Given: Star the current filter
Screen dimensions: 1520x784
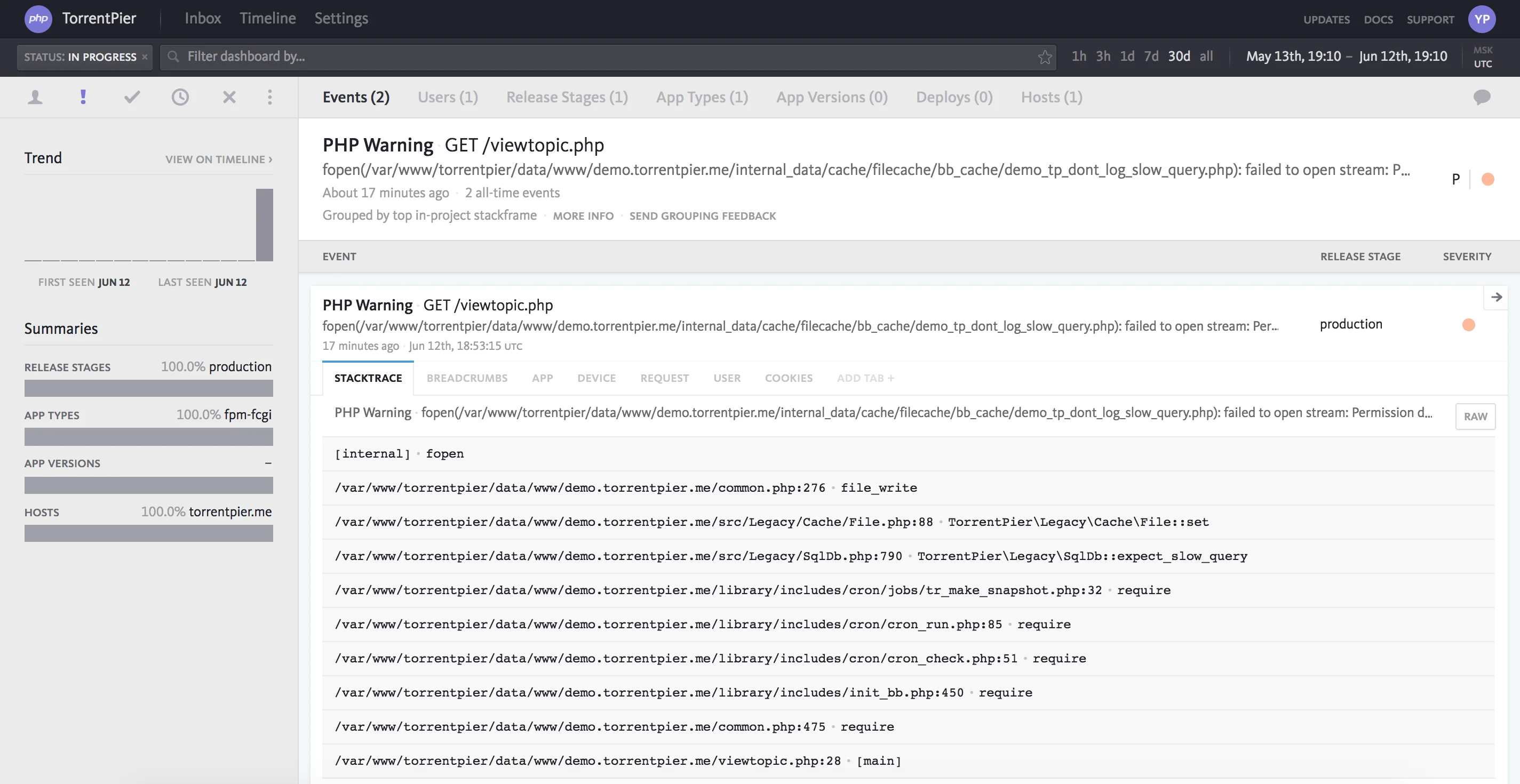Looking at the screenshot, I should pyautogui.click(x=1045, y=57).
